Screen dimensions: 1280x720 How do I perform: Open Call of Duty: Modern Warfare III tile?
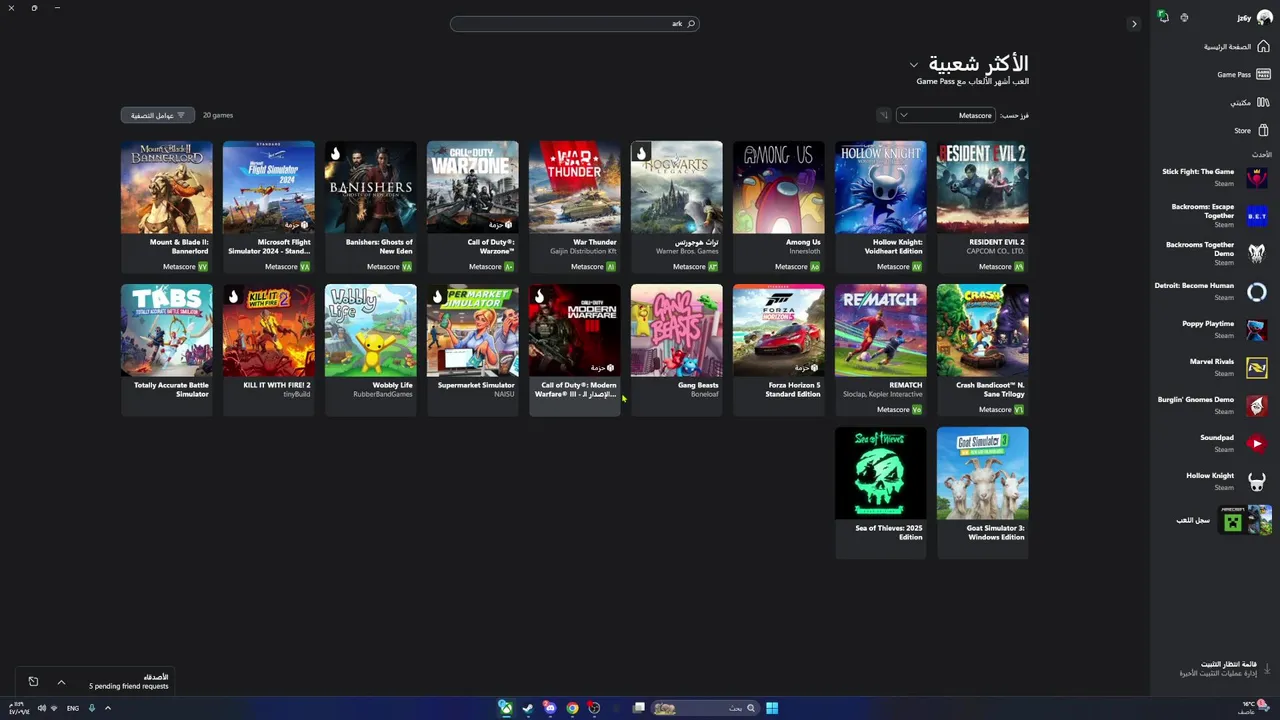click(x=574, y=349)
